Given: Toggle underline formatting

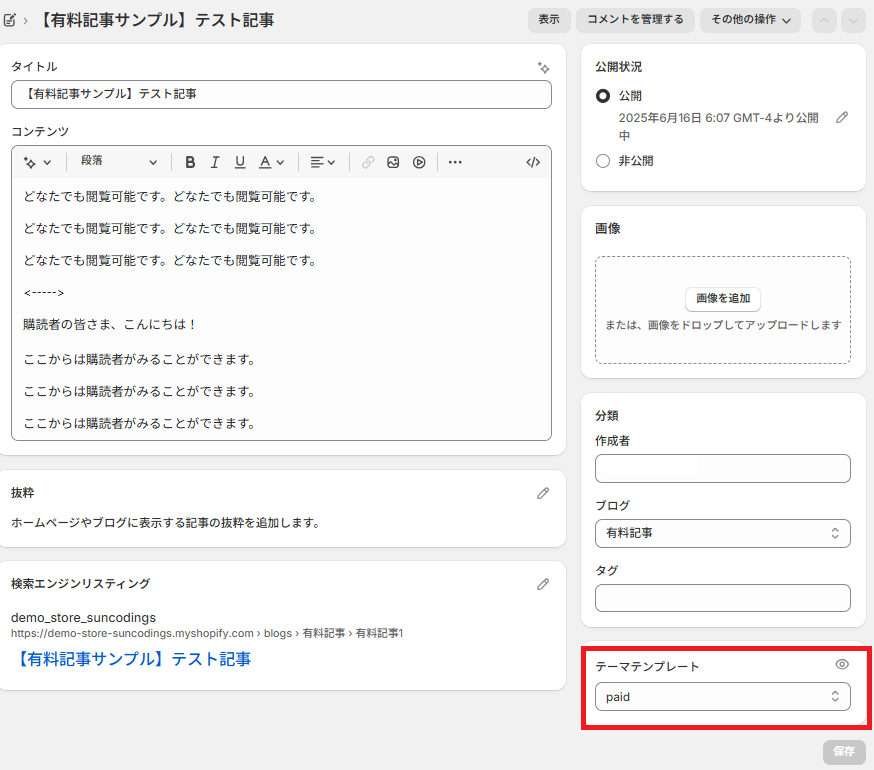Looking at the screenshot, I should pyautogui.click(x=240, y=162).
